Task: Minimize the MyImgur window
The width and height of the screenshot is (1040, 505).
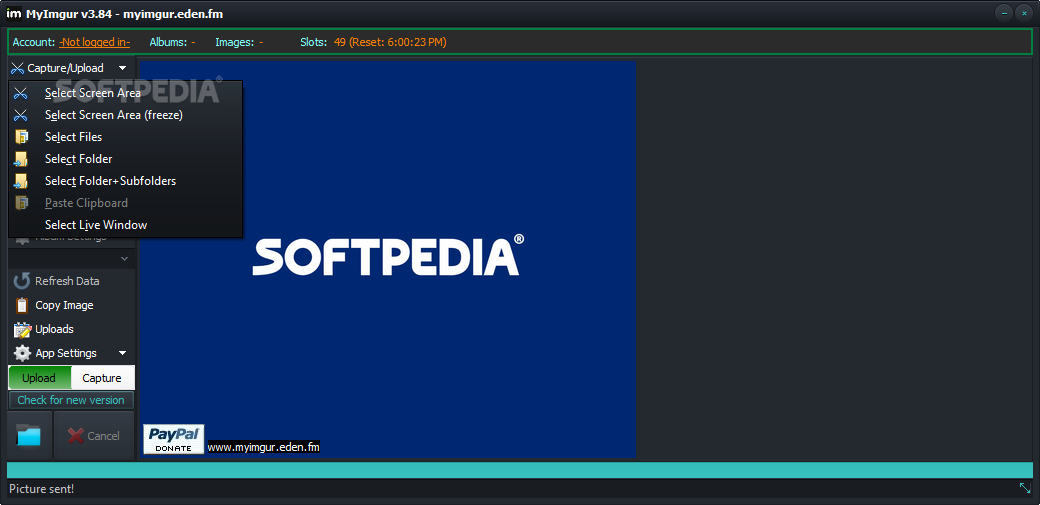Action: click(1006, 13)
